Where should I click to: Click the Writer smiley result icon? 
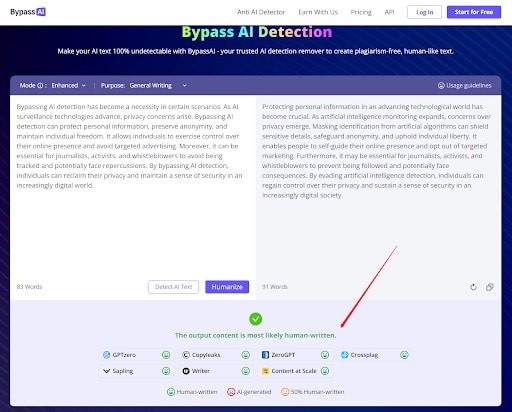(x=246, y=371)
